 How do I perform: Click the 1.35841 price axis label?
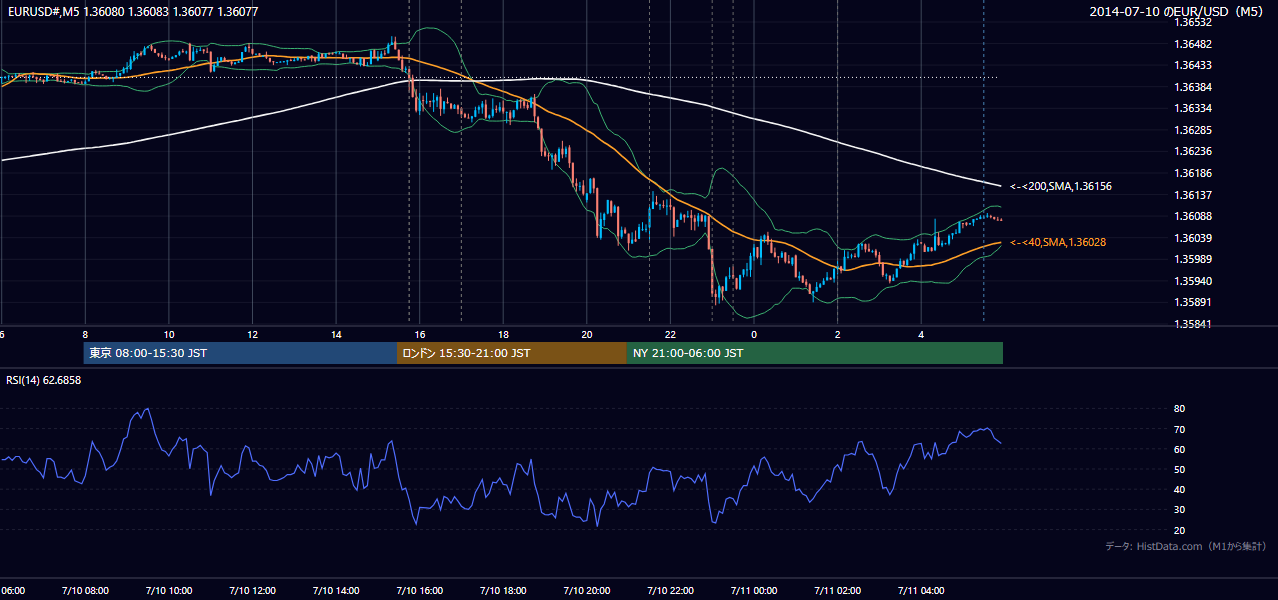coord(1193,324)
